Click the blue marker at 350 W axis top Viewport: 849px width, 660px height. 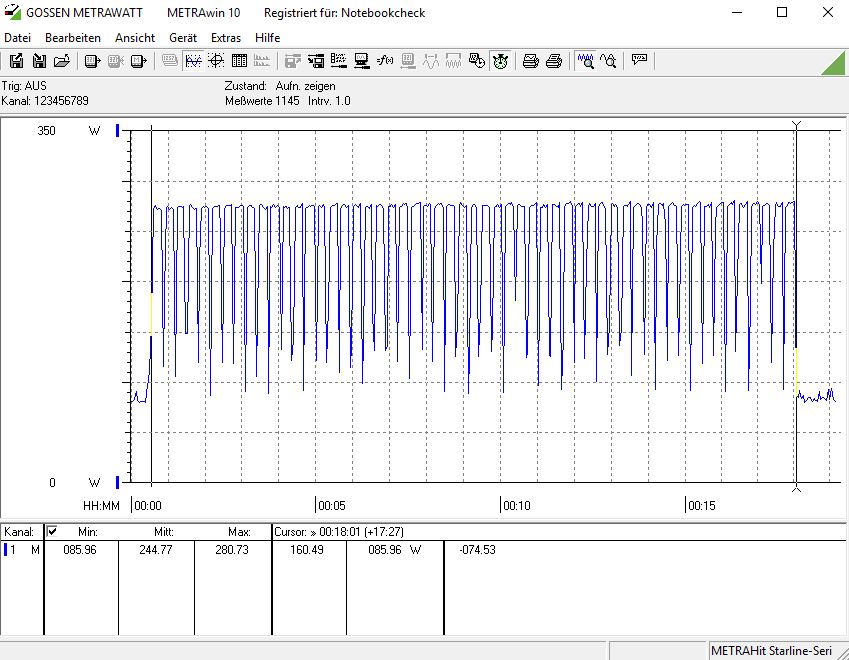[118, 131]
